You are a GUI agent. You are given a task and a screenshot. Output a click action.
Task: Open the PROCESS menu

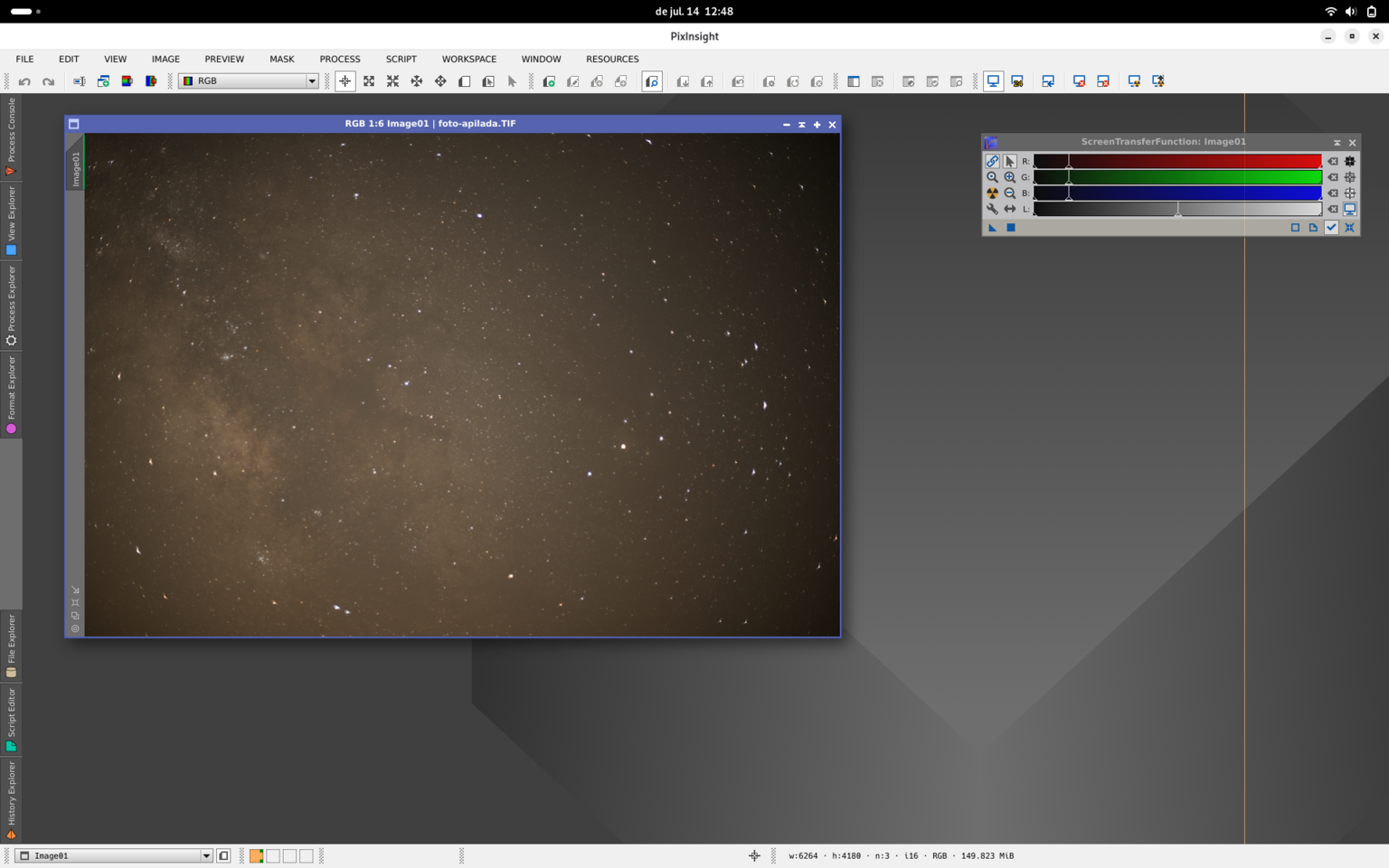tap(340, 59)
